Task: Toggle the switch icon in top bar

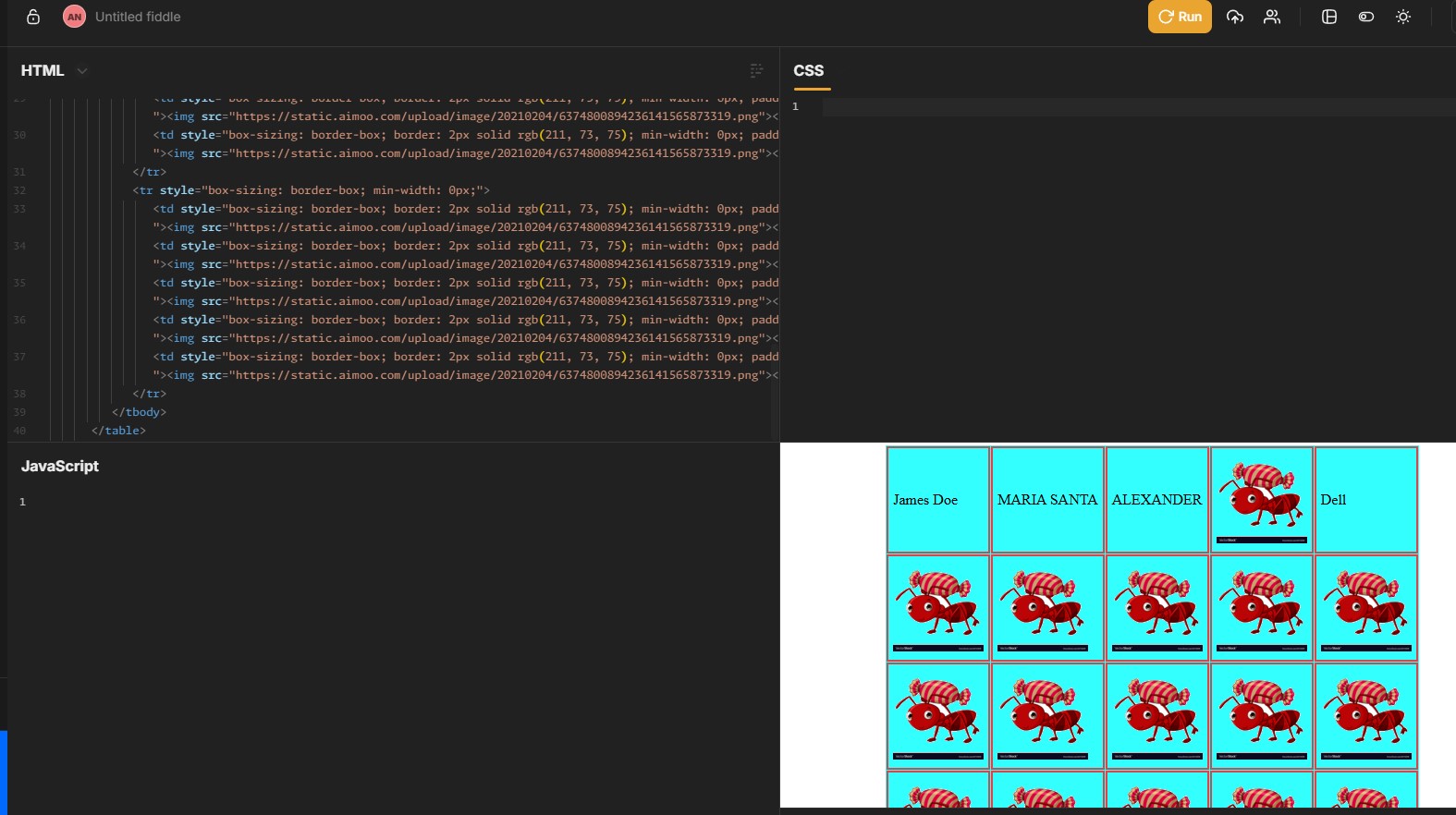Action: click(1366, 17)
